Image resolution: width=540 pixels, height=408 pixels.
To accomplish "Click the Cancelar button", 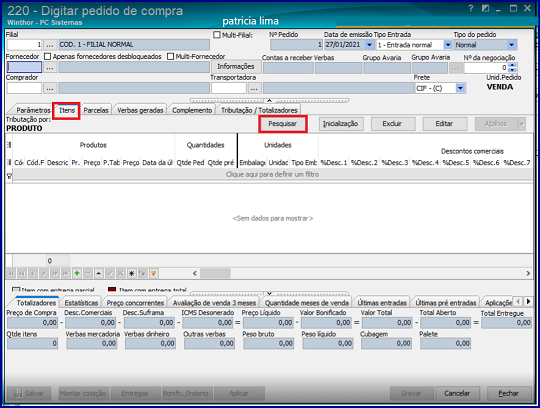I will [457, 394].
